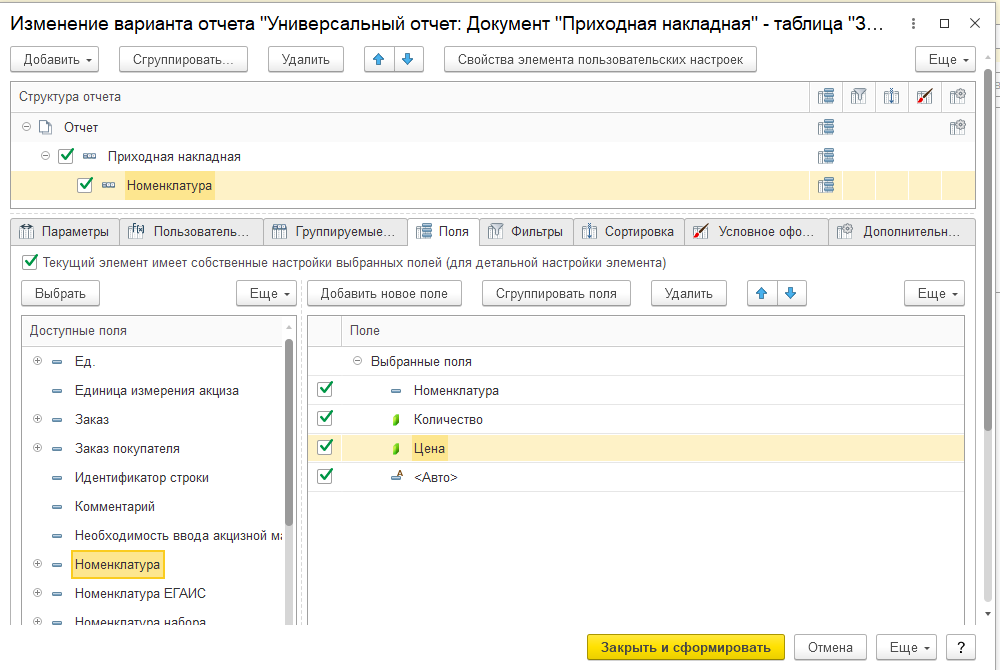
Task: Expand the Заказ покупателя available field
Action: [37, 448]
